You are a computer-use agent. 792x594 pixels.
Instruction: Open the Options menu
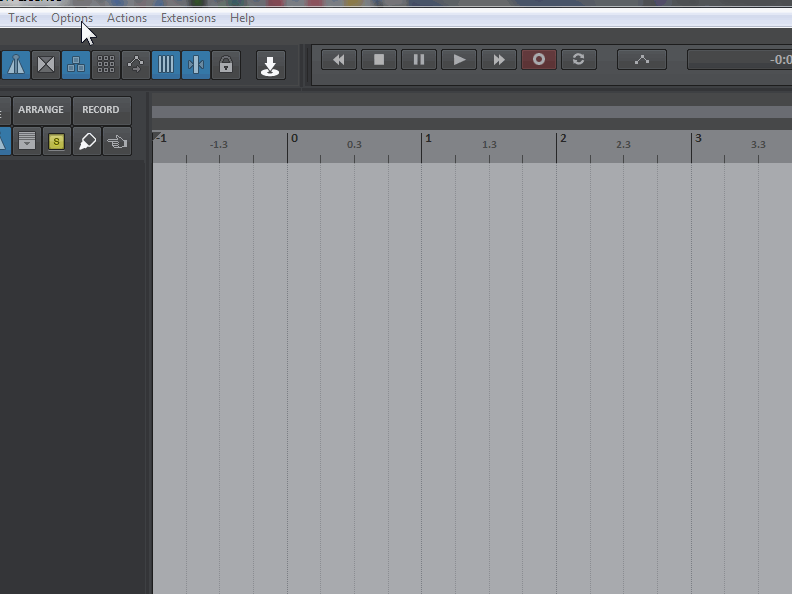[72, 18]
